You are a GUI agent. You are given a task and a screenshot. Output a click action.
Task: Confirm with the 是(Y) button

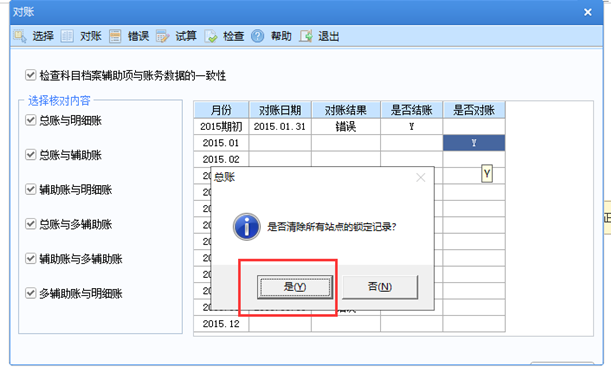[295, 287]
